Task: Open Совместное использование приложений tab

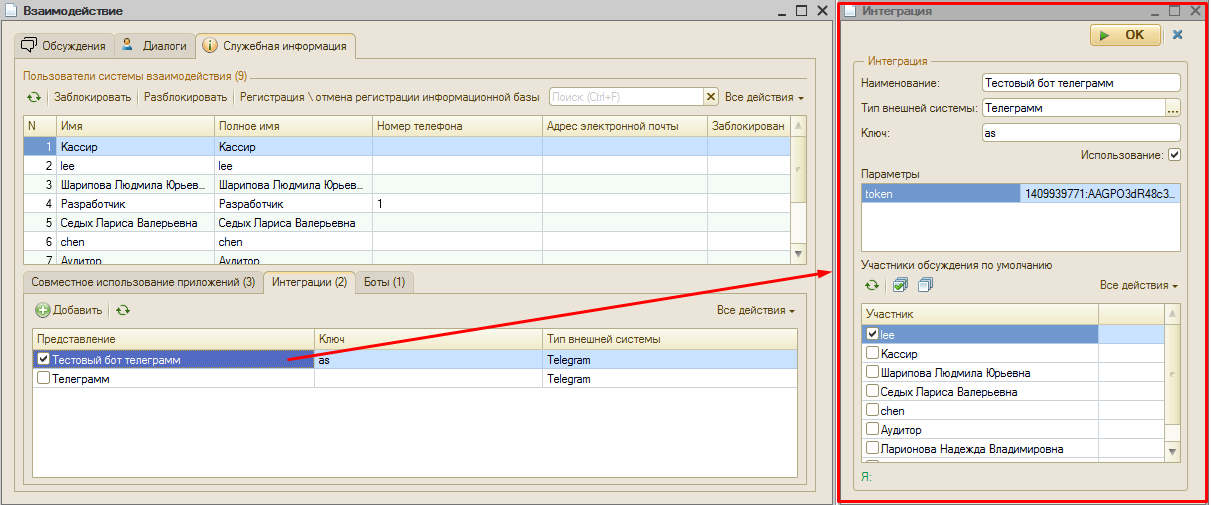Action: 143,283
